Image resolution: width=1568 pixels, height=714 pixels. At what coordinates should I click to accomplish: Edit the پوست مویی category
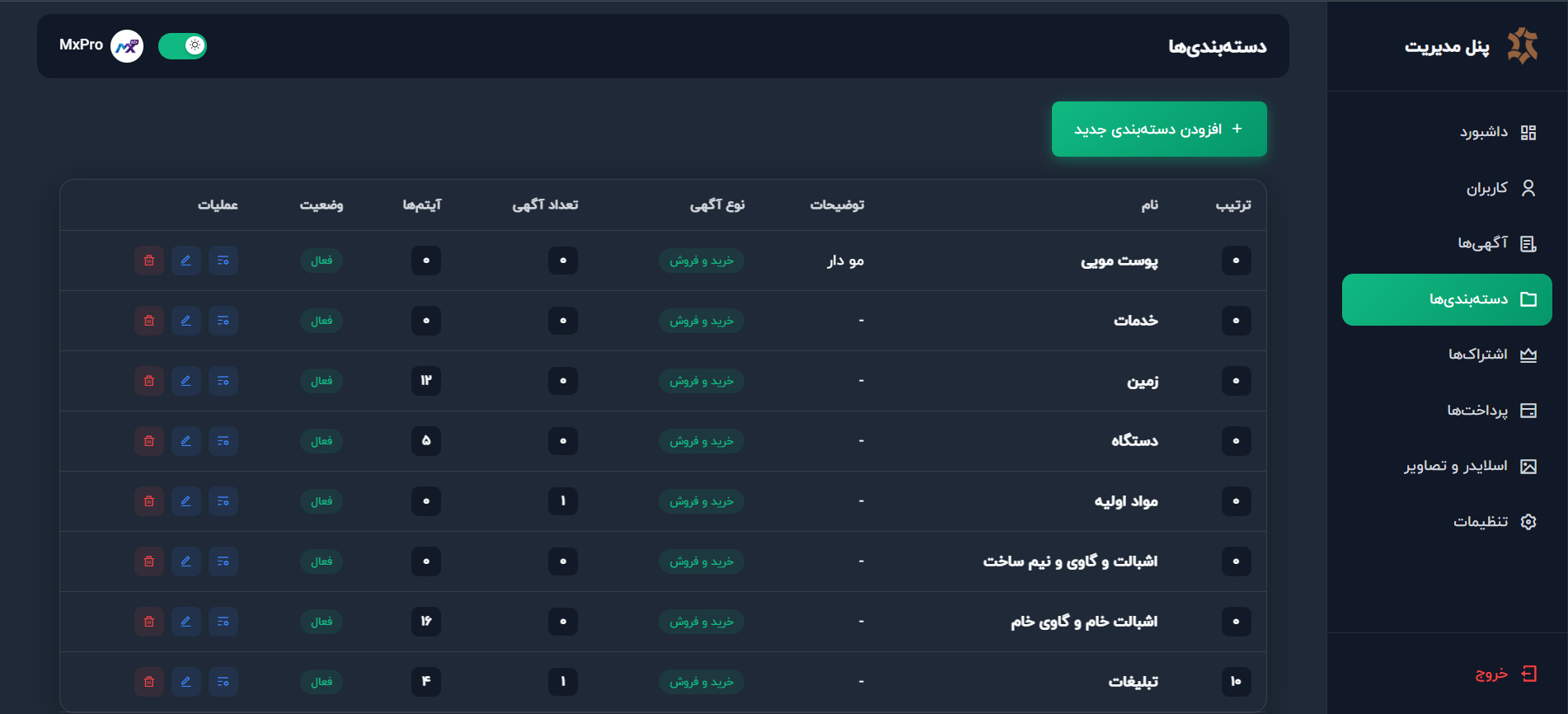[x=186, y=261]
